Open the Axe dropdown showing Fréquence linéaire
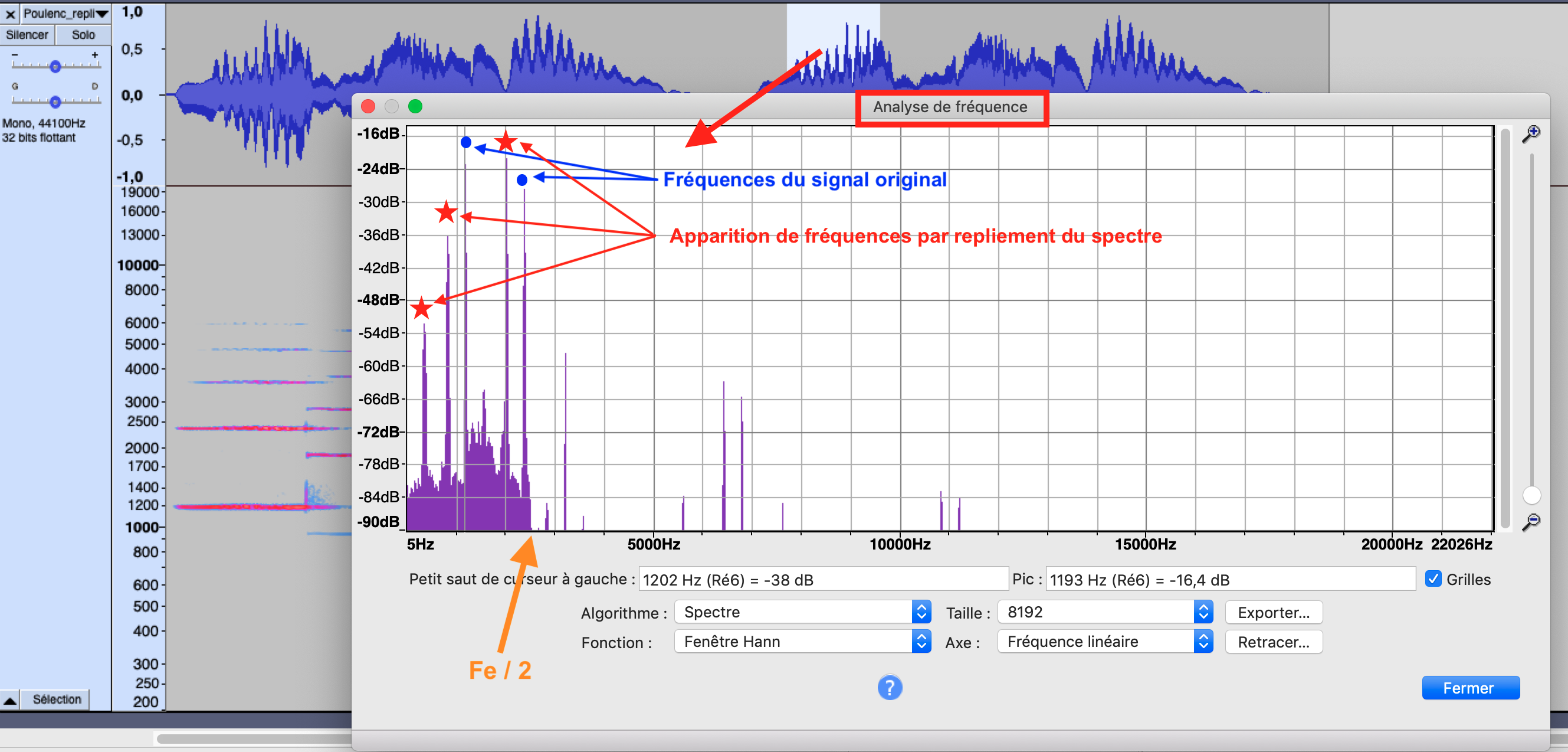This screenshot has width=1568, height=752. pyautogui.click(x=1104, y=641)
